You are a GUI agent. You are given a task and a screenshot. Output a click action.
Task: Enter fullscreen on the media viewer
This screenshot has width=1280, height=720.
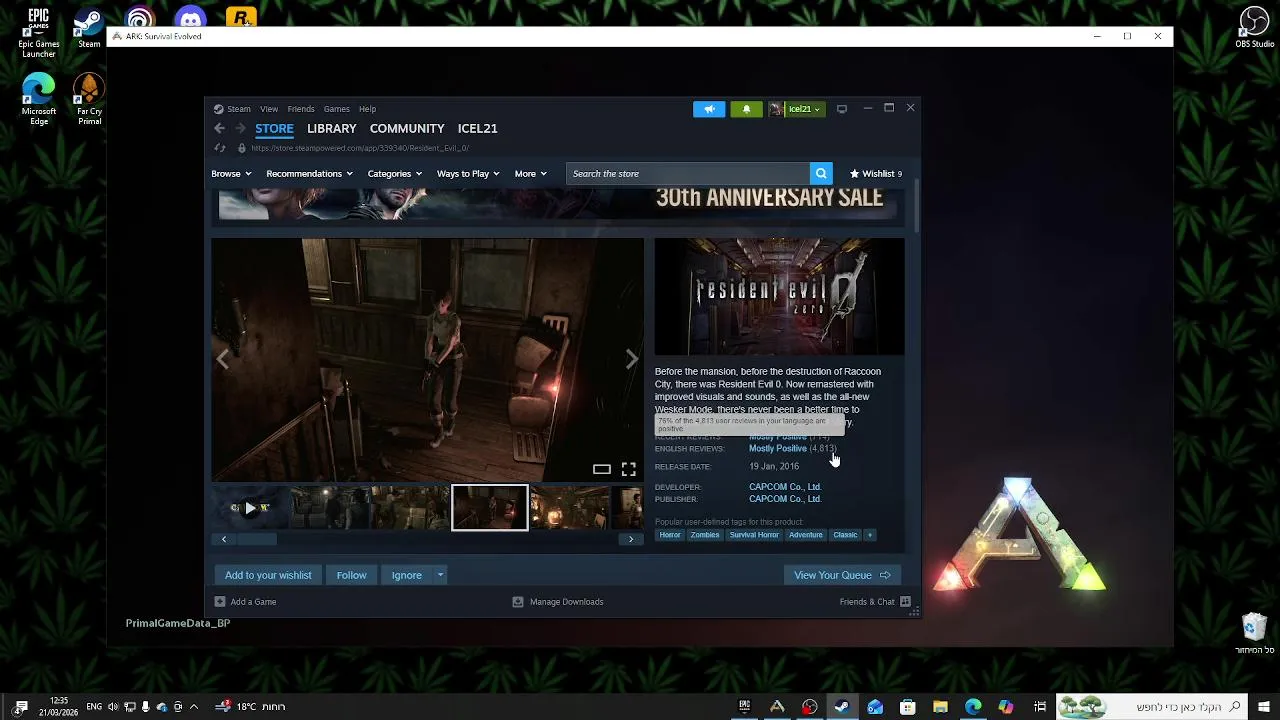pyautogui.click(x=628, y=469)
